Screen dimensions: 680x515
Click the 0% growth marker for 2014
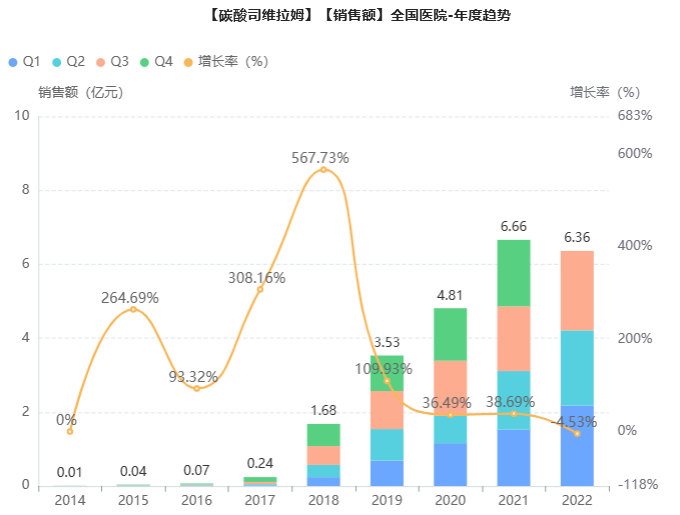[x=70, y=431]
